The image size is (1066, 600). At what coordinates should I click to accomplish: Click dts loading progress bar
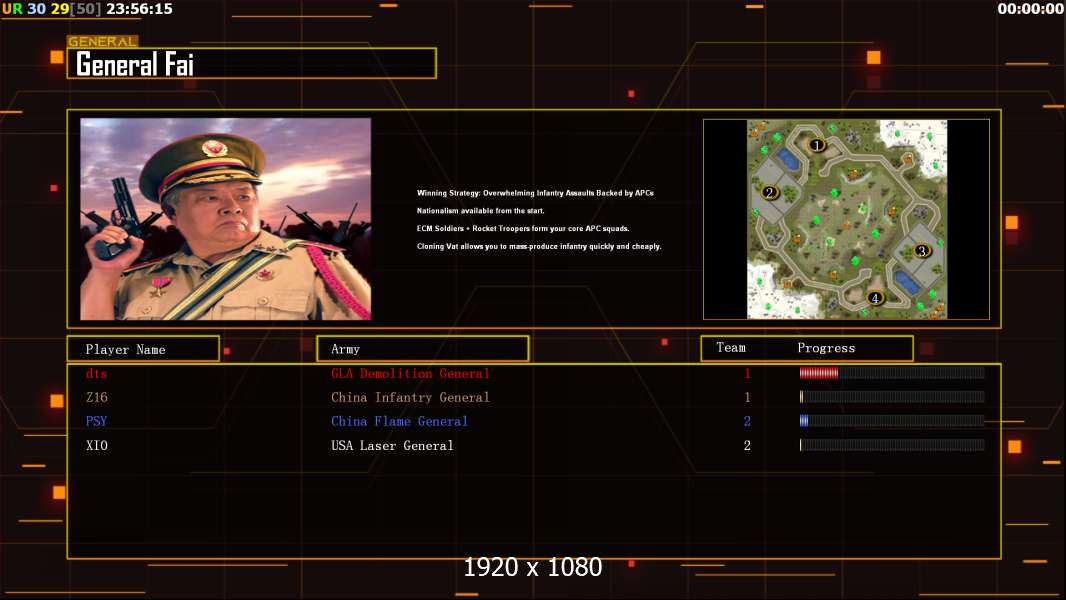[892, 372]
